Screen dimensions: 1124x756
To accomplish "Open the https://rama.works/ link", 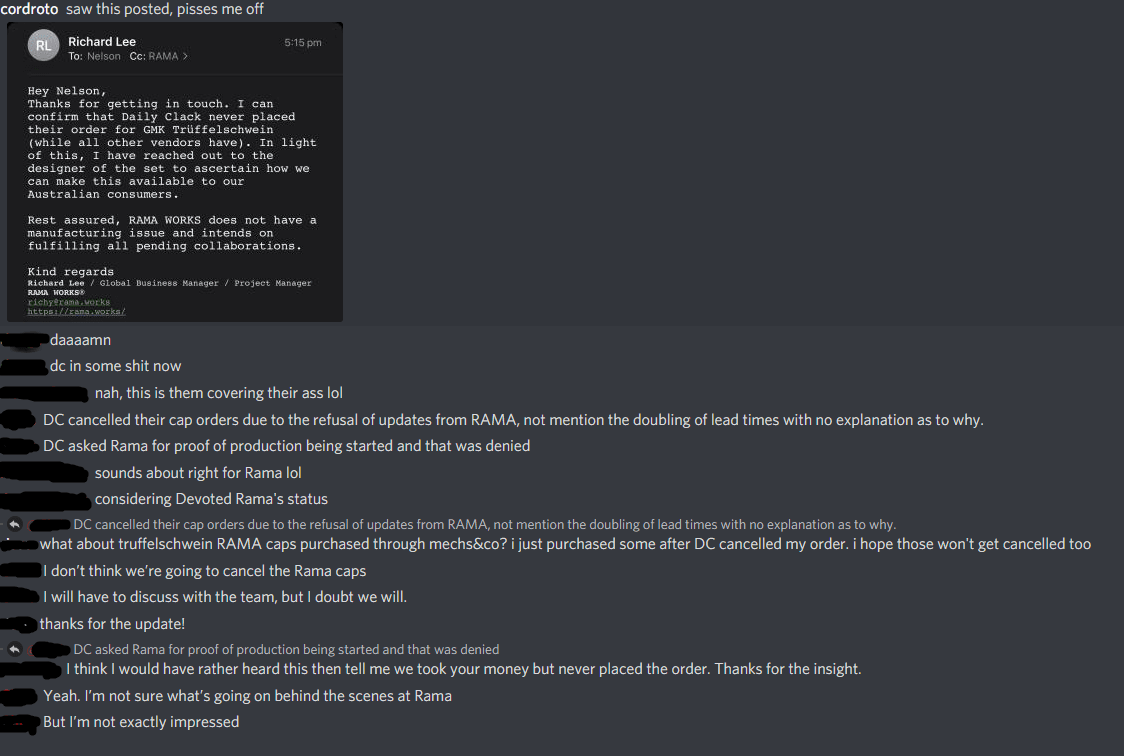I will (x=76, y=311).
